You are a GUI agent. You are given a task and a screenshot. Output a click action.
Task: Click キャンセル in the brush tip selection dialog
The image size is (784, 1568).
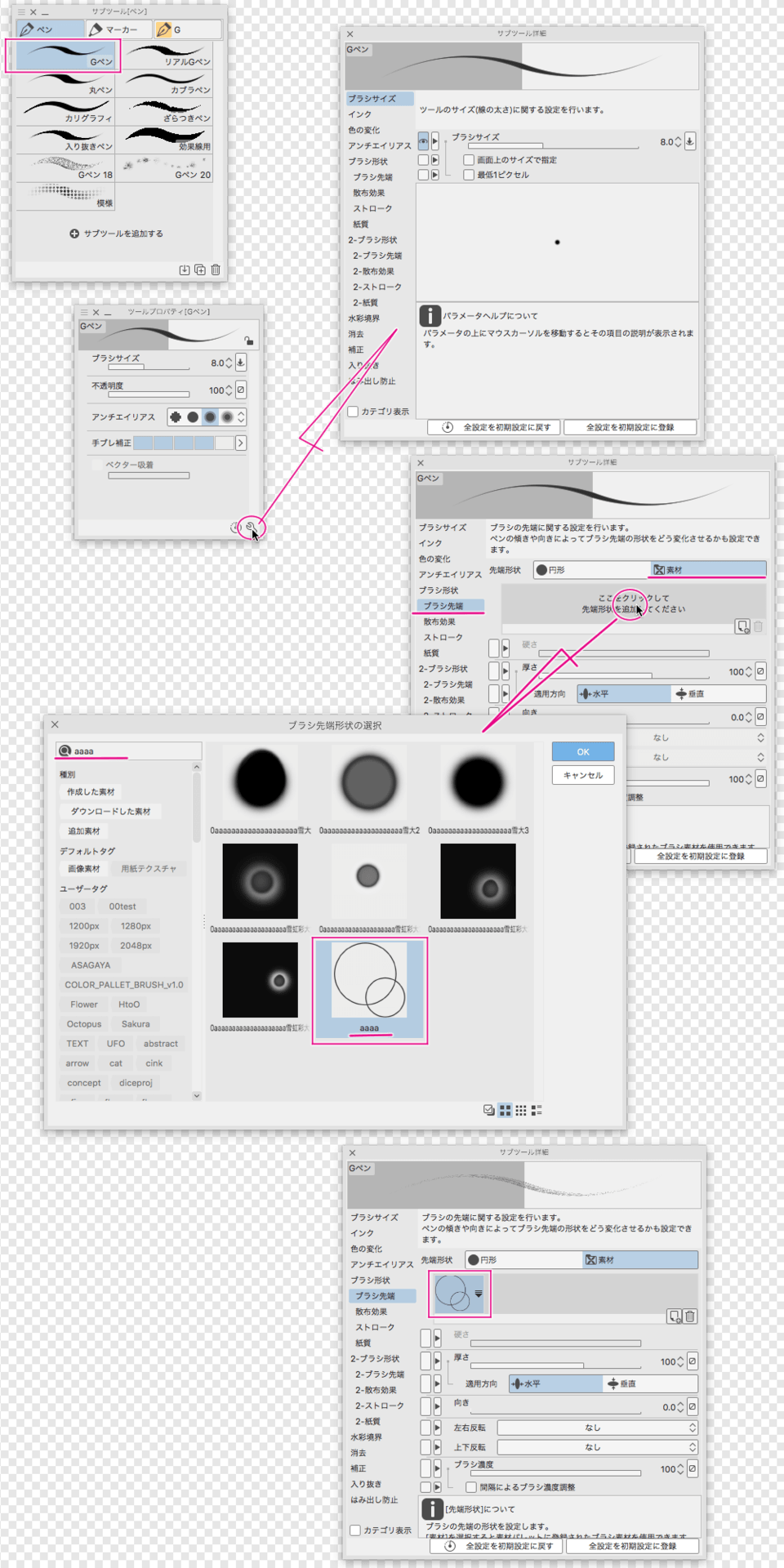(583, 775)
